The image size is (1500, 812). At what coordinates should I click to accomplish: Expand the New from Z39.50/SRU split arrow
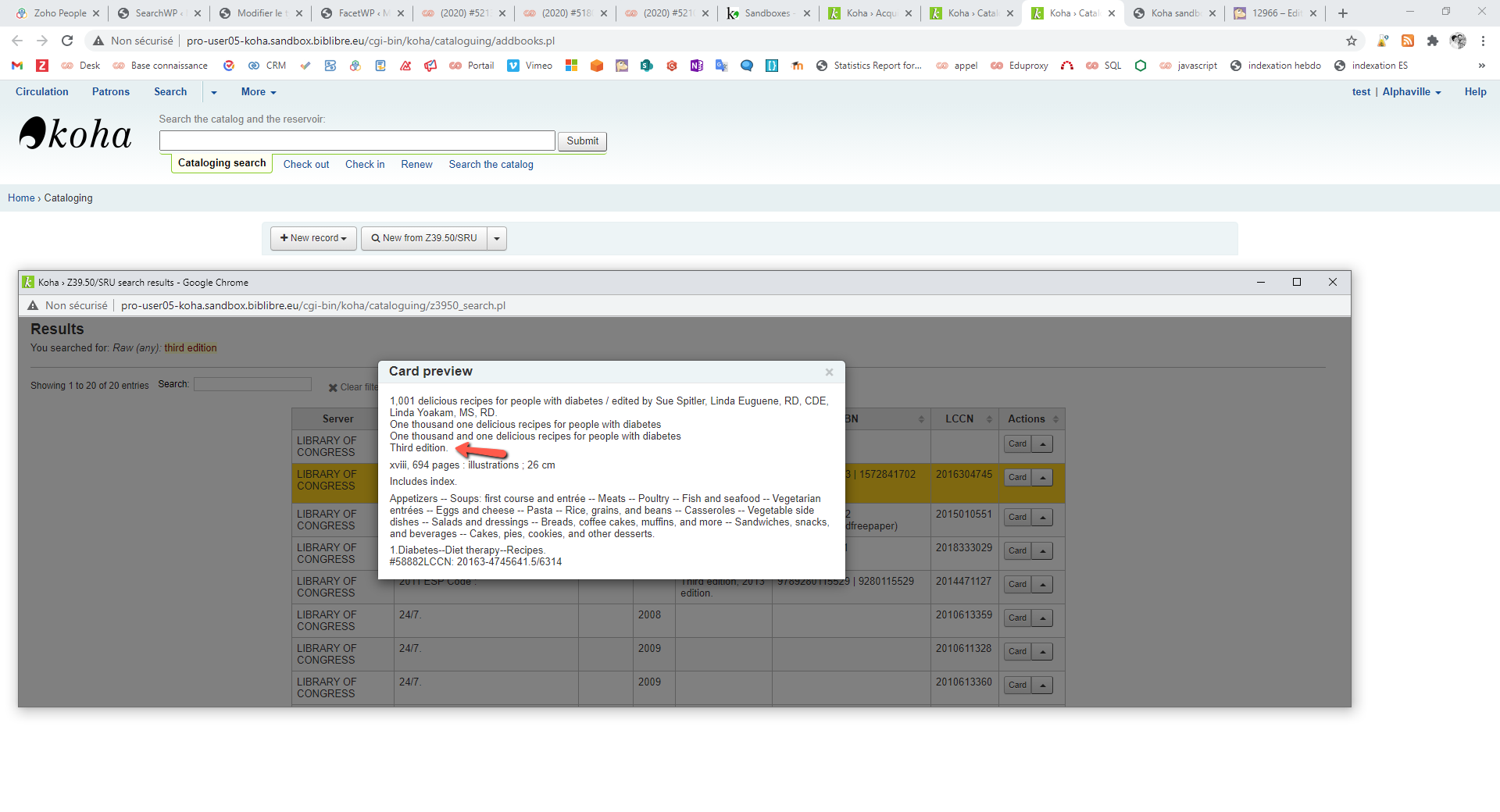tap(497, 238)
